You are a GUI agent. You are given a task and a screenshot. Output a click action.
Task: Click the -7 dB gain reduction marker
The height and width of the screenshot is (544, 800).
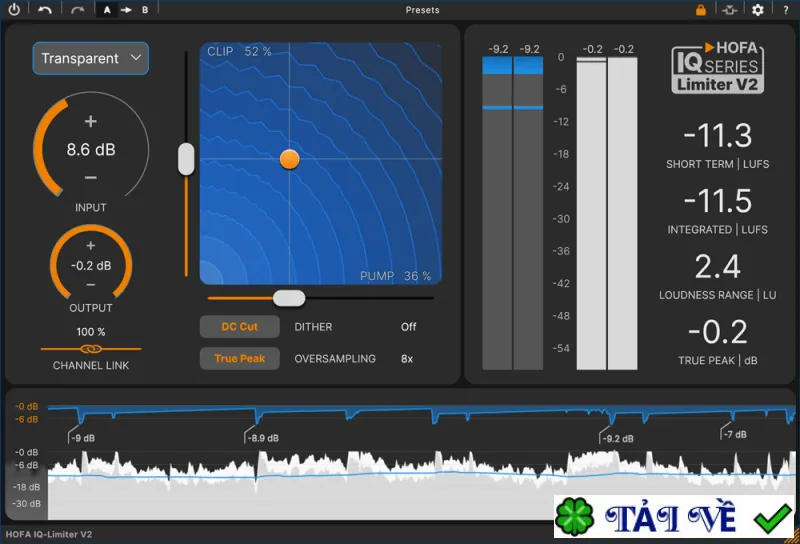735,434
